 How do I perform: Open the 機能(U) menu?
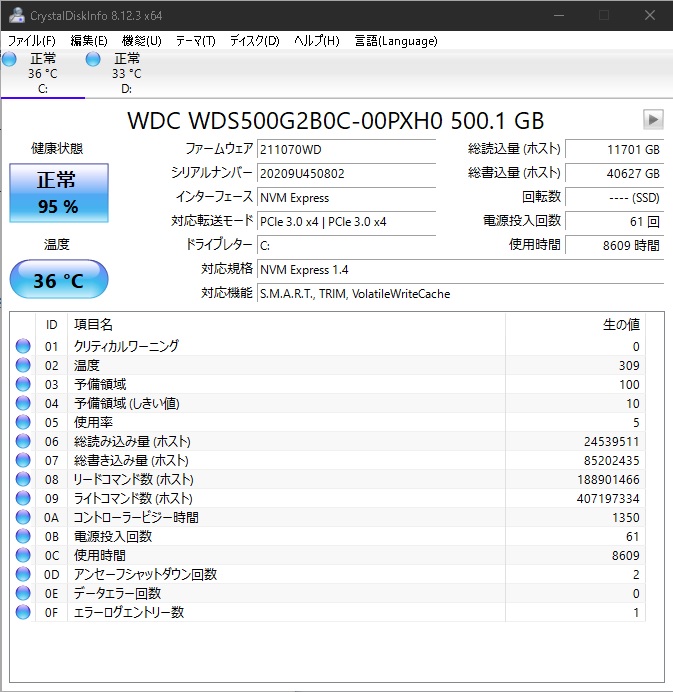pyautogui.click(x=142, y=41)
